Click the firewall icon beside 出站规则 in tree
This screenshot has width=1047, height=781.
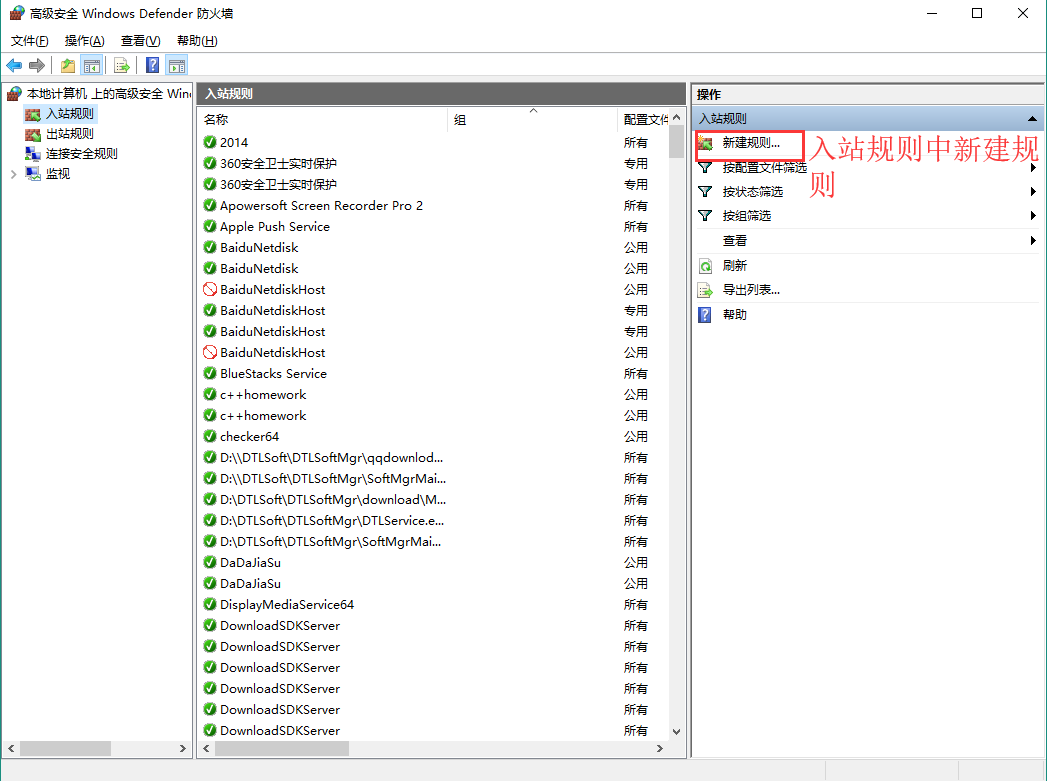[x=33, y=134]
